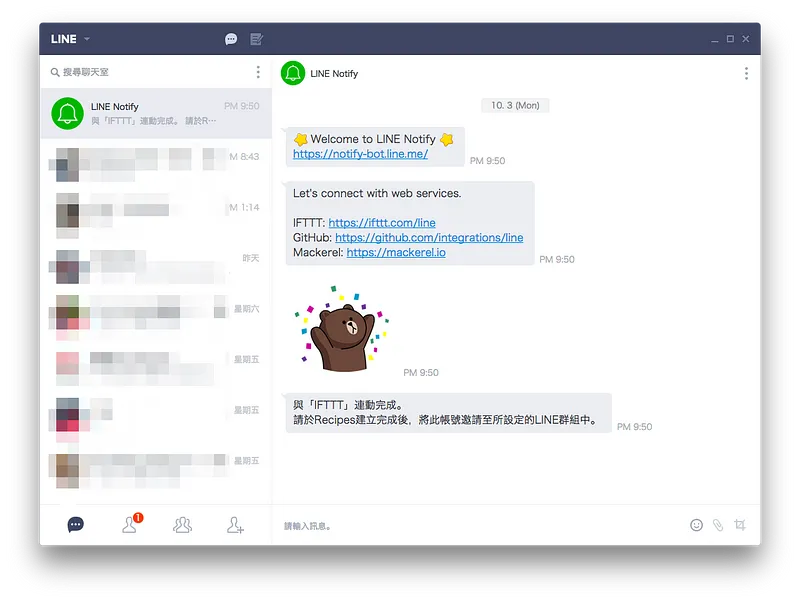Open LINE Notify chat header options menu
Viewport: 800px width, 602px height.
coord(746,73)
